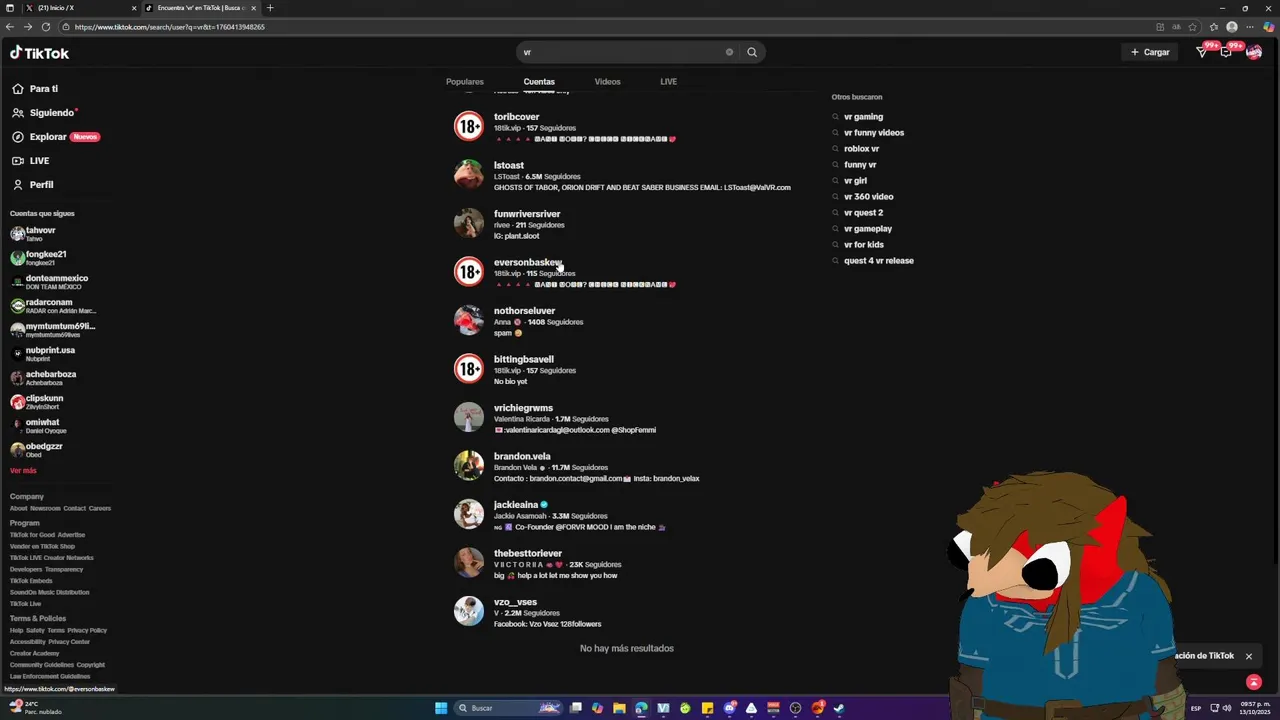Image resolution: width=1280 pixels, height=720 pixels.
Task: Click the Cargar upload button
Action: (x=1150, y=52)
